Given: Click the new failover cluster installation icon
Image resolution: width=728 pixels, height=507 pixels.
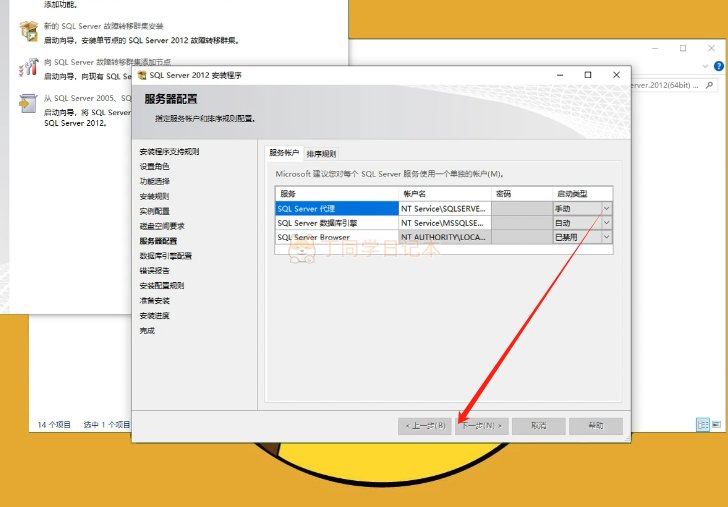Looking at the screenshot, I should [x=28, y=32].
